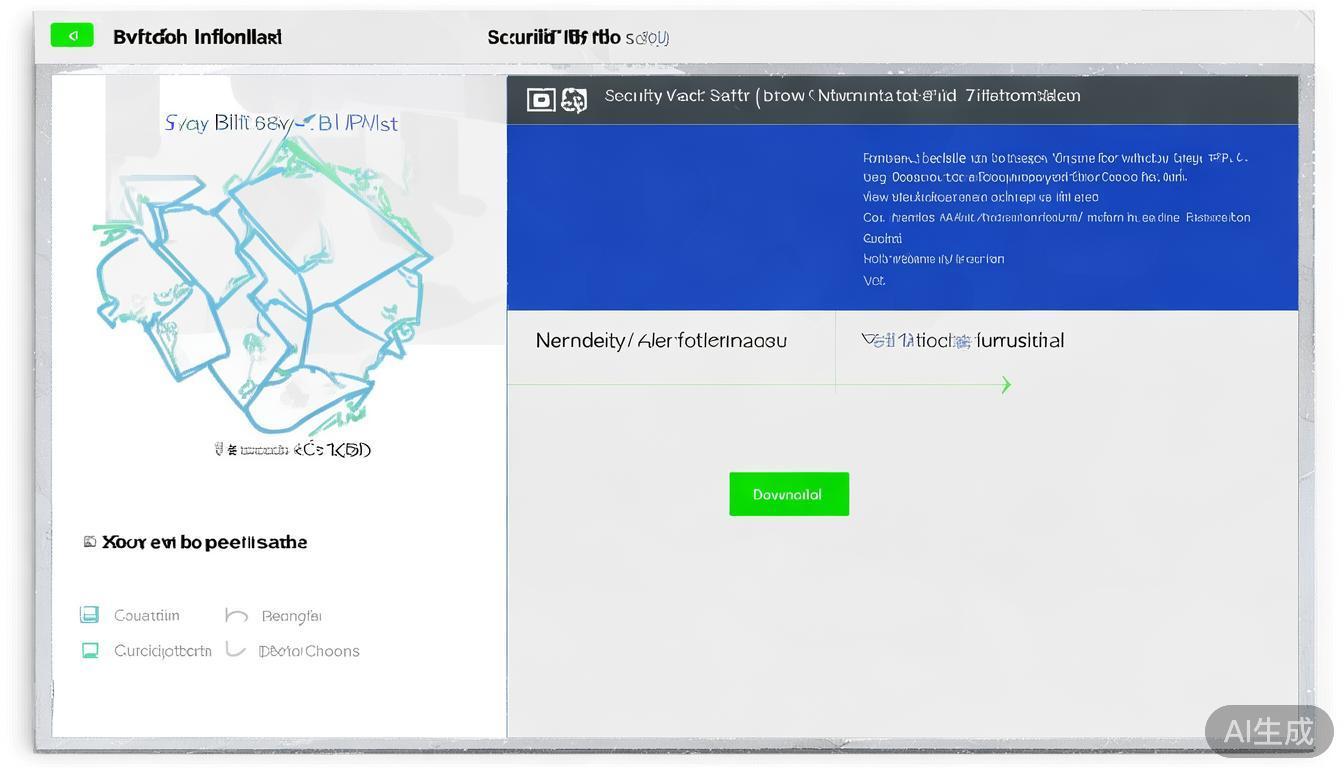The image size is (1344, 768).
Task: Click the Beangfai text label
Action: coord(291,616)
